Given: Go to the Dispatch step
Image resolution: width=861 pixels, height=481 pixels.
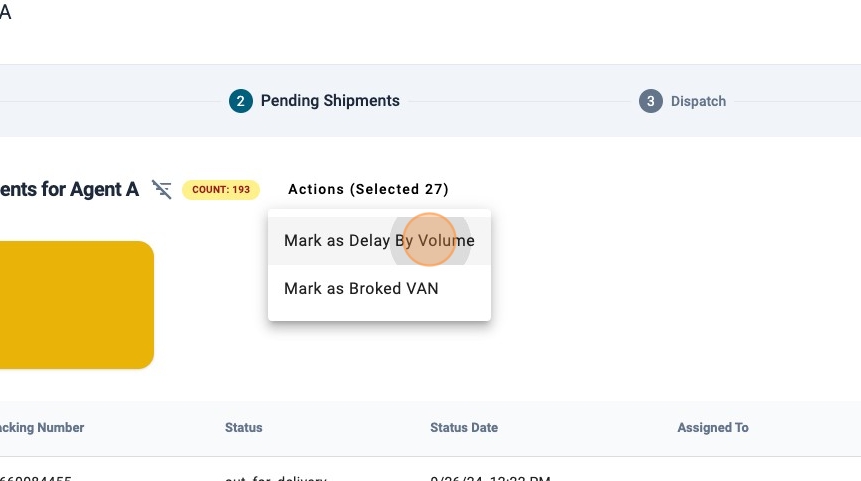Looking at the screenshot, I should point(698,101).
